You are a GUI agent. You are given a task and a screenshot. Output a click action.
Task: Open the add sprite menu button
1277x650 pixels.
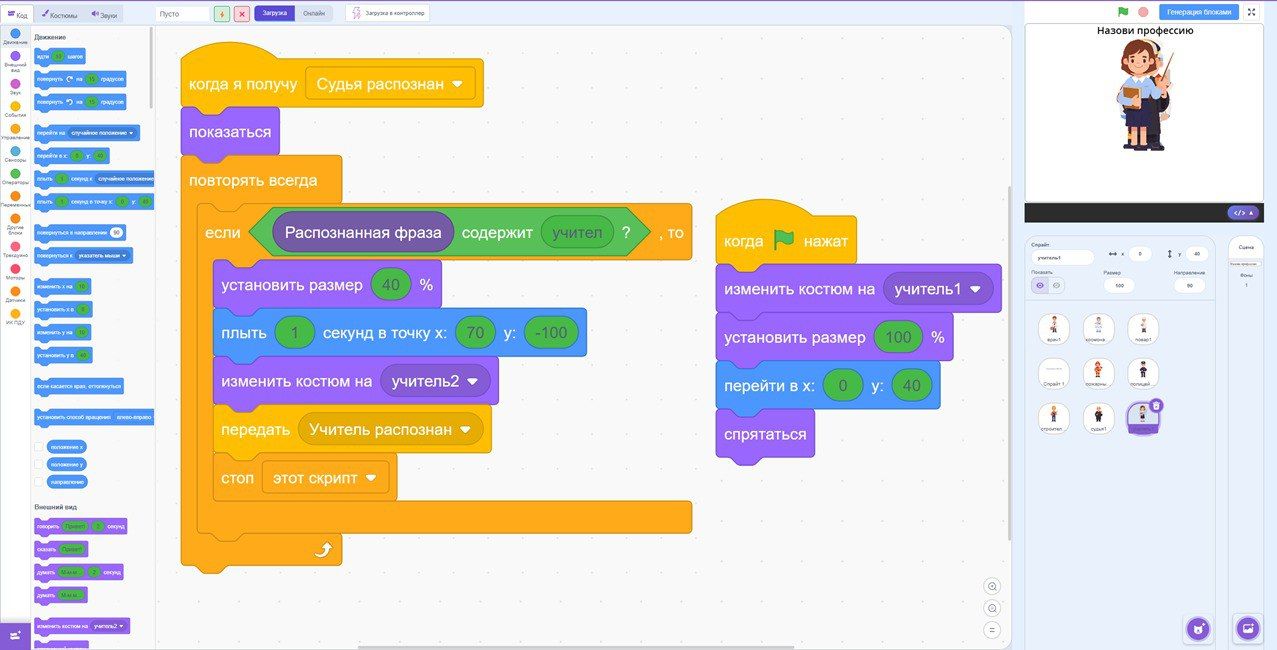(1198, 628)
